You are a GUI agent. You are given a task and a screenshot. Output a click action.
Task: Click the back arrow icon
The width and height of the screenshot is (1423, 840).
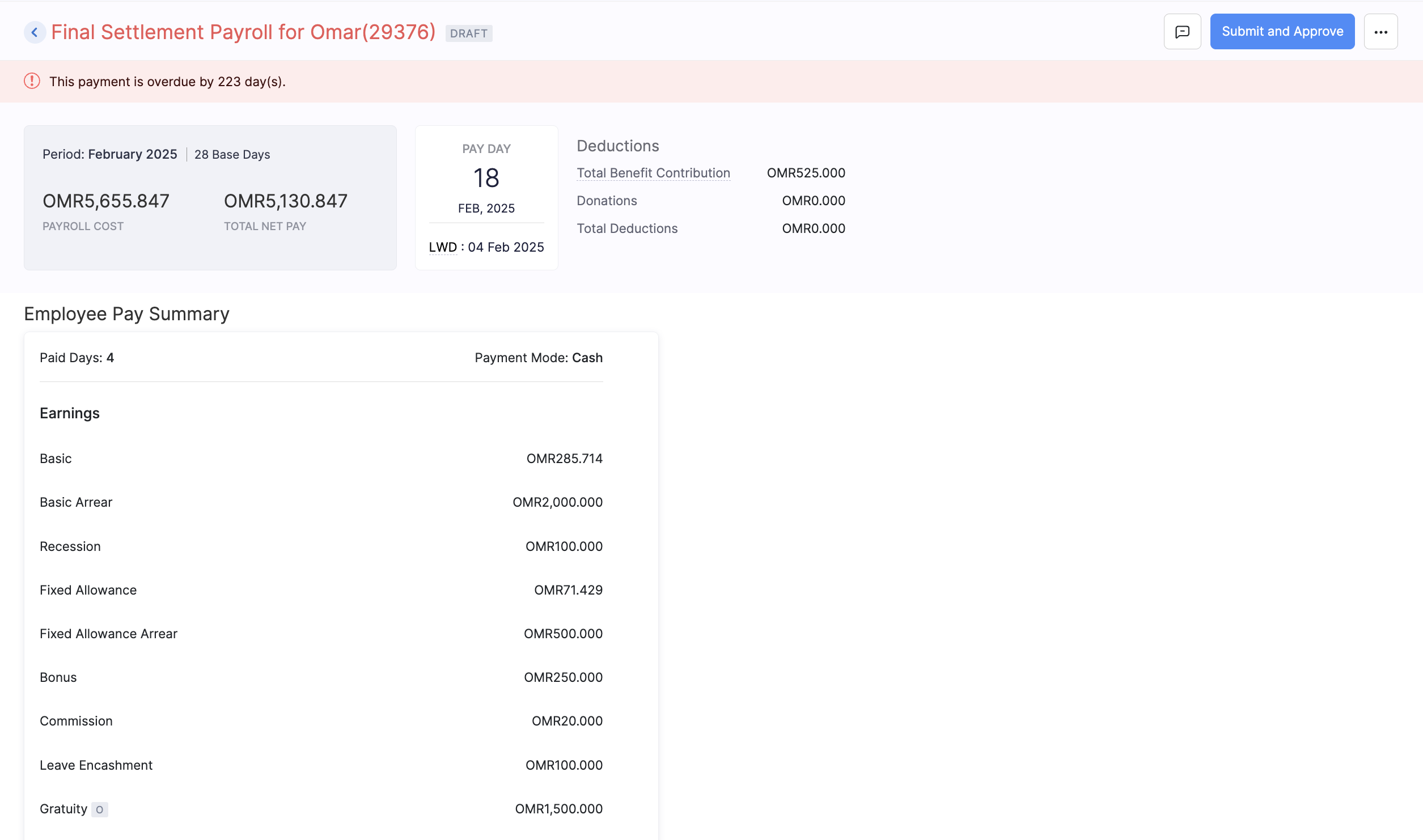coord(35,32)
